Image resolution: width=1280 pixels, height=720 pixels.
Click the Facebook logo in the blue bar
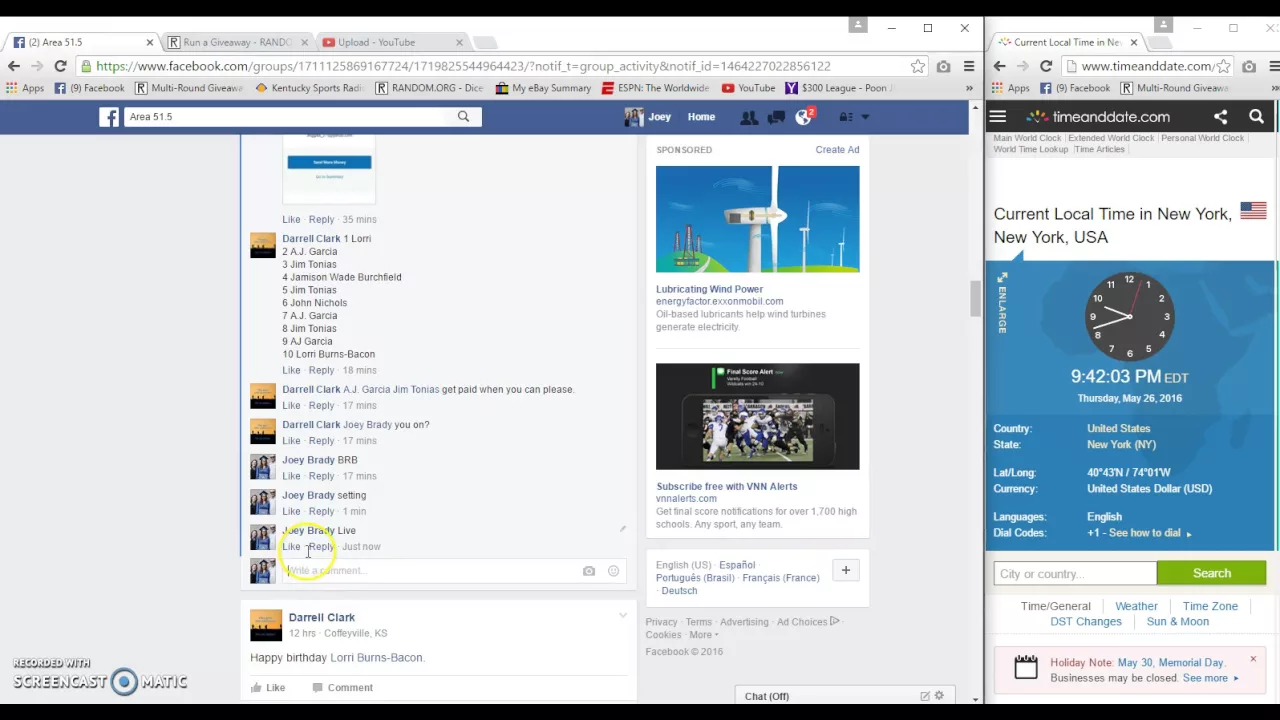click(109, 117)
